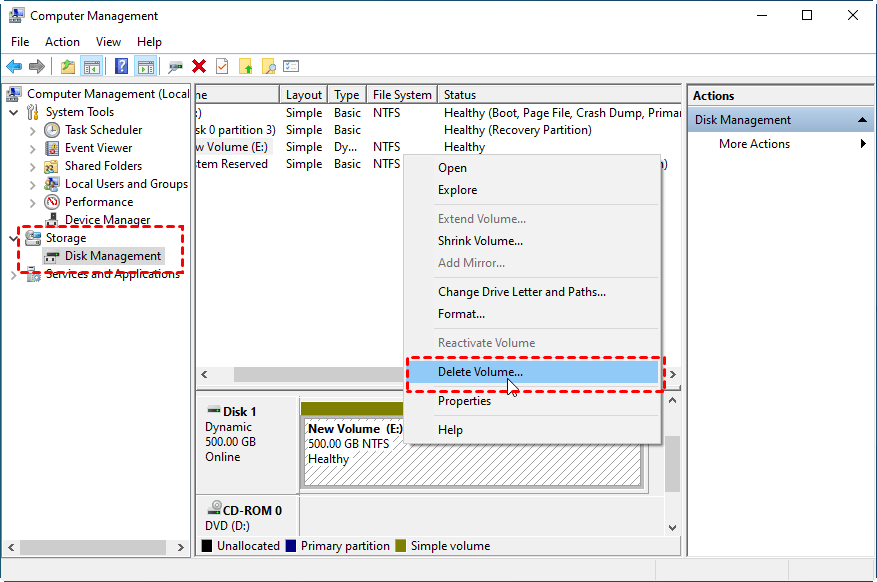
Task: Click the CD-ROM 0 DVD (D:) label
Action: [247, 517]
